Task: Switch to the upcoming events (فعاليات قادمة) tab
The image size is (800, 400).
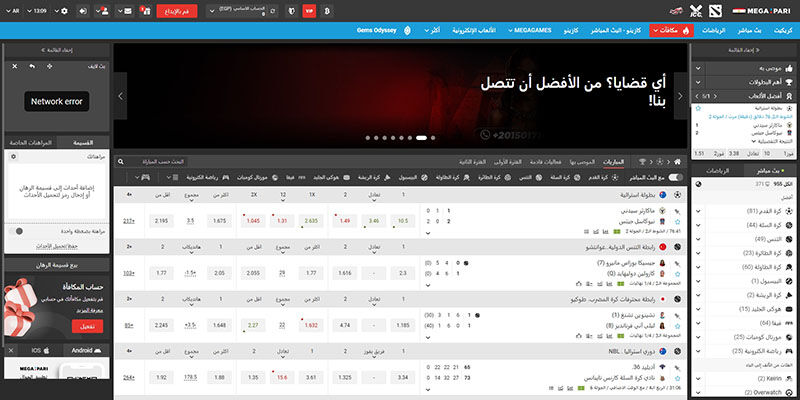Action: [x=547, y=162]
